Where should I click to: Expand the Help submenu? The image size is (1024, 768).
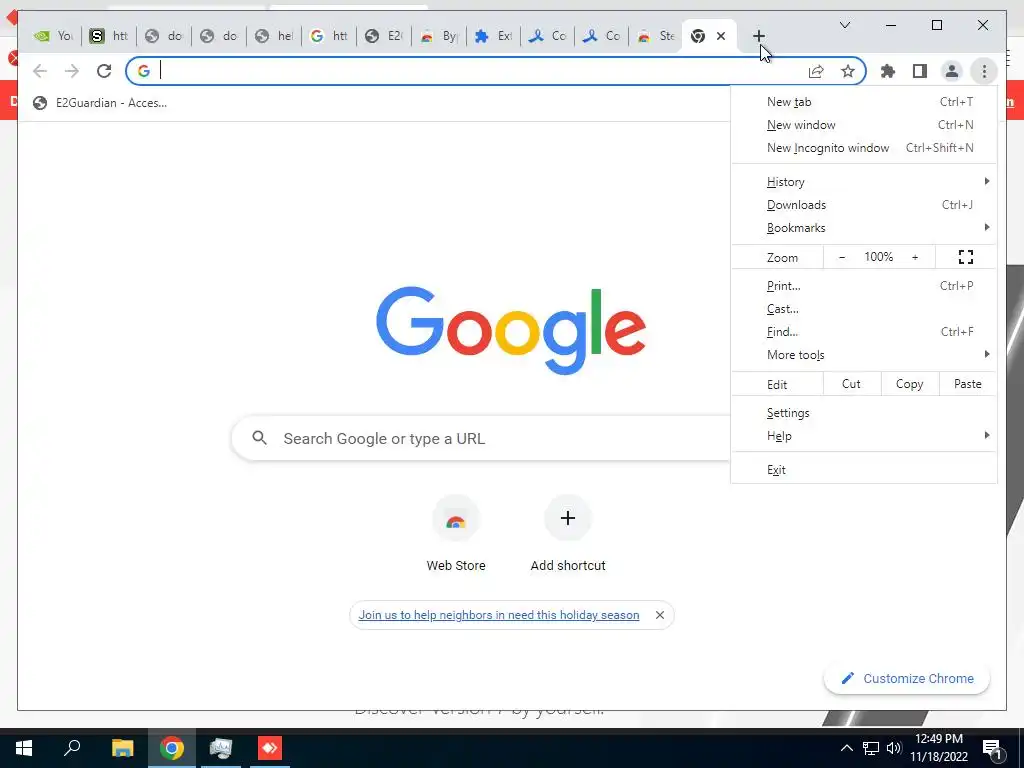[863, 436]
